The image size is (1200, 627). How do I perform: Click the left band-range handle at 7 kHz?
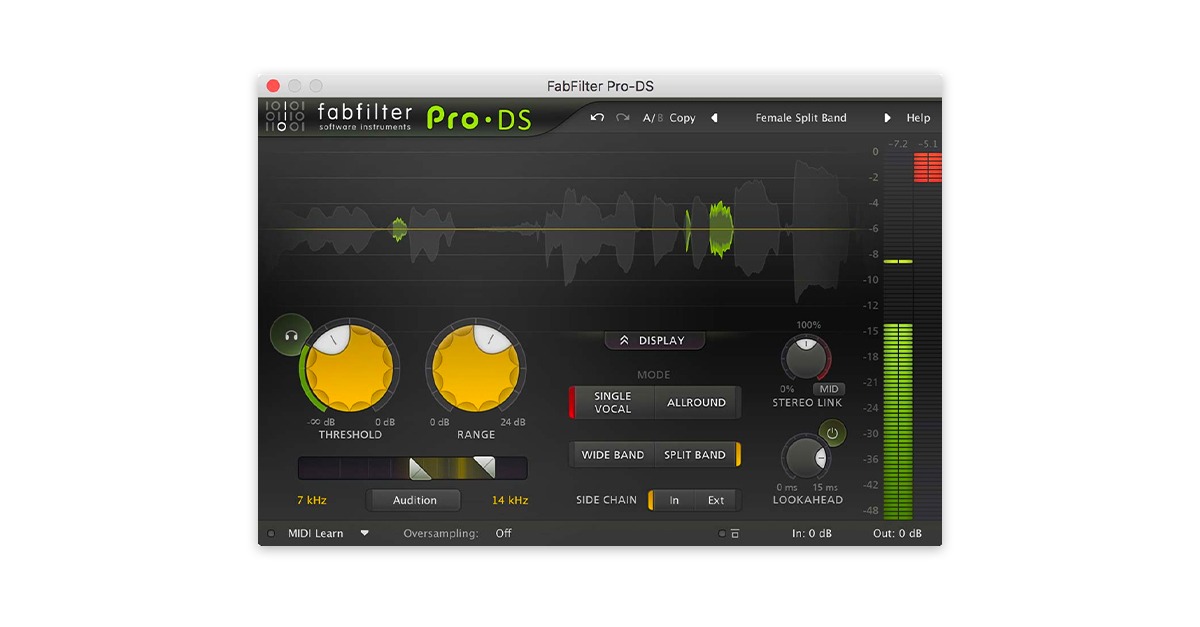(420, 468)
